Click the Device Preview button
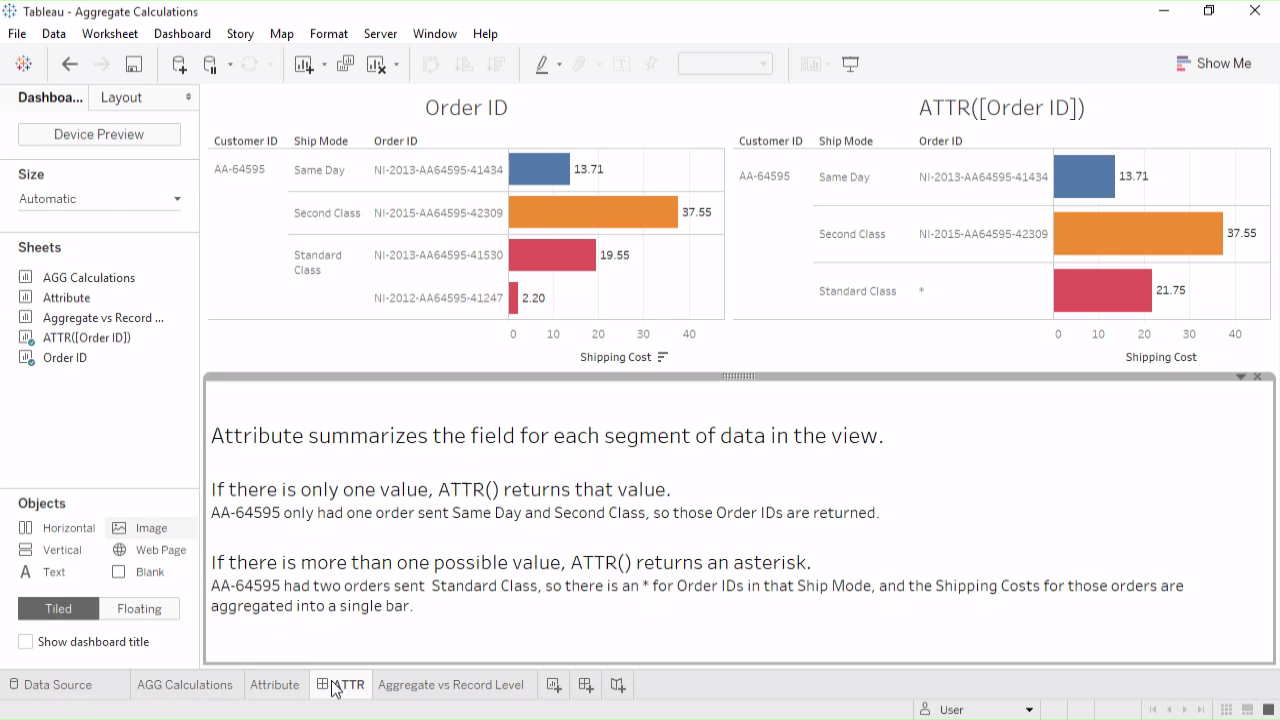Screen dimensions: 1280x720 tap(99, 134)
